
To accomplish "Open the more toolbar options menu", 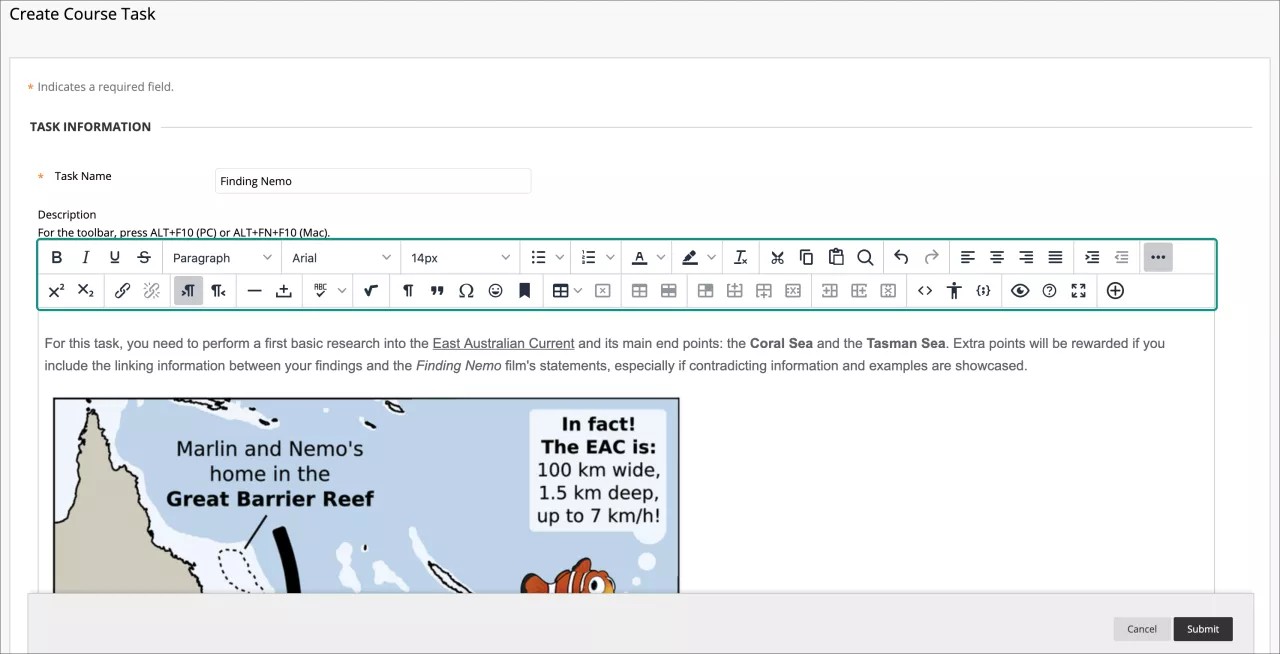I will (x=1157, y=257).
